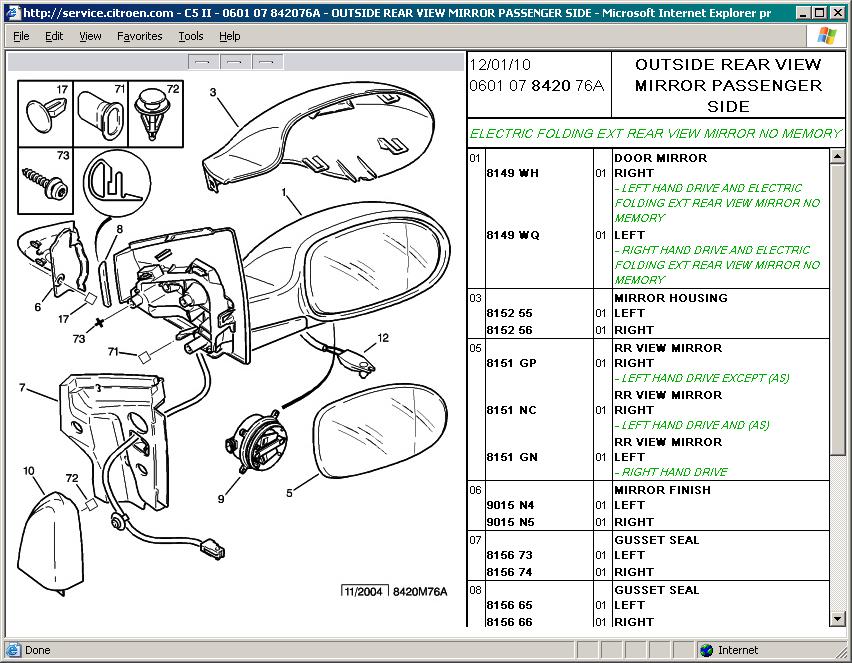This screenshot has width=852, height=663.
Task: Open the Favorites menu
Action: (x=139, y=36)
